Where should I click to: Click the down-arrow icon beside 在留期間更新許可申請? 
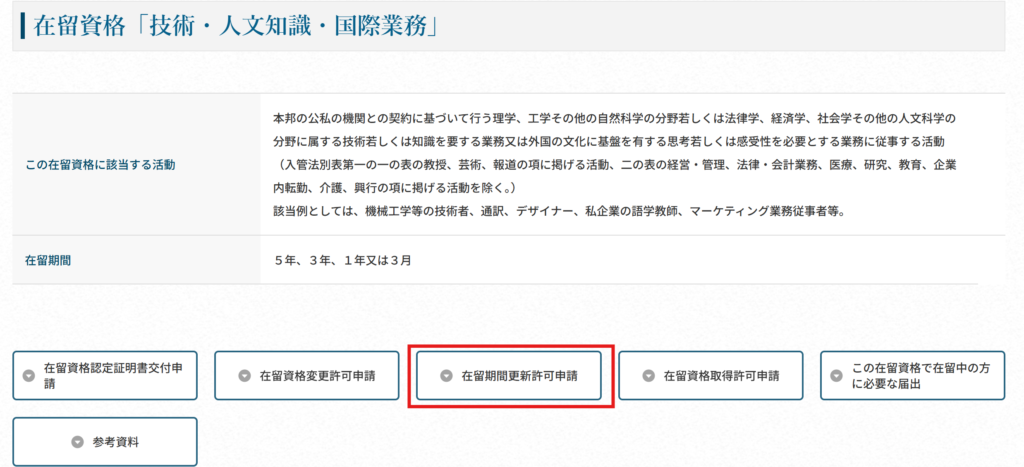(446, 376)
